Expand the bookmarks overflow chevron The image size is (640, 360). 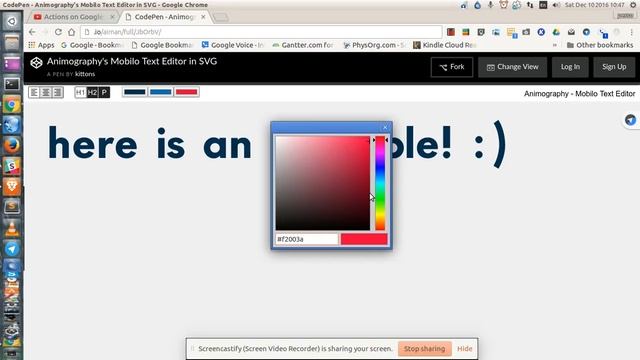[x=555, y=45]
